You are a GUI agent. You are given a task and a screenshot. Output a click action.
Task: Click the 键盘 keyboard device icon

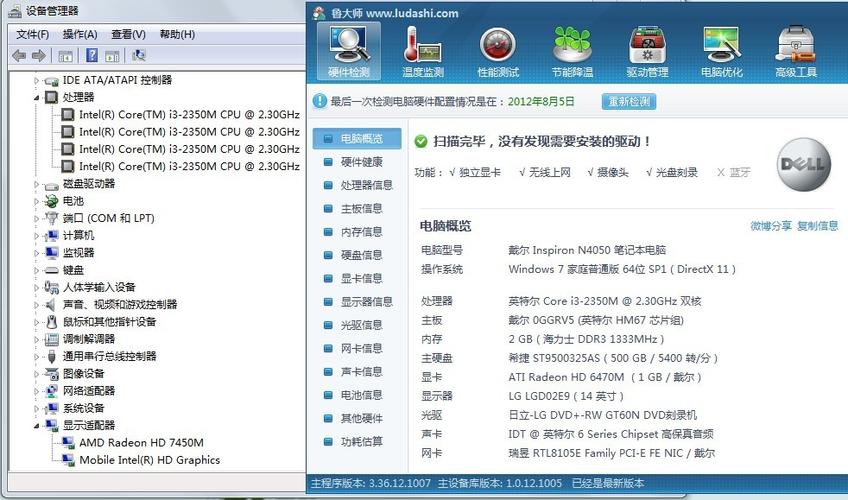[51, 270]
